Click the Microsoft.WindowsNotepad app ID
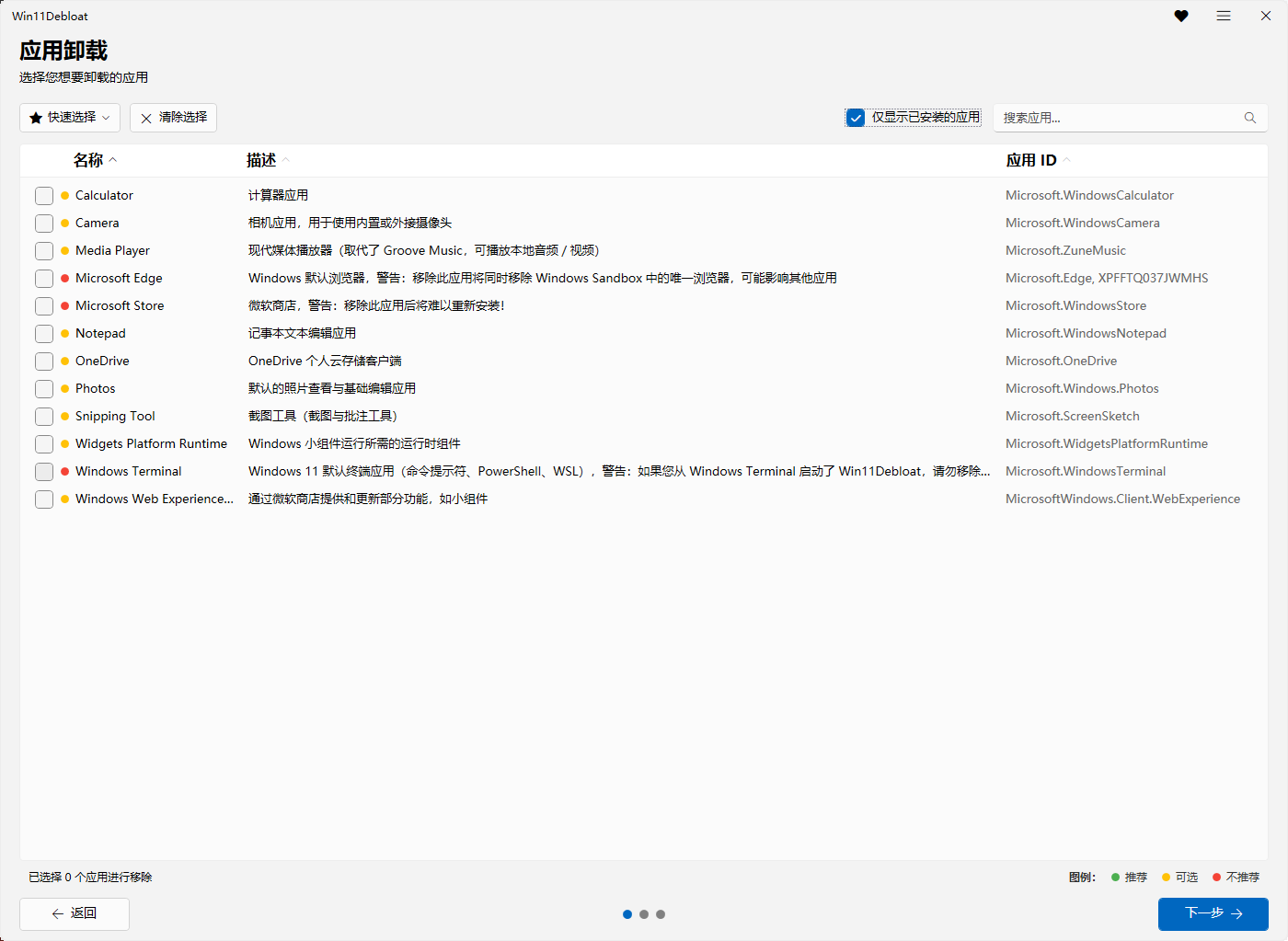 click(x=1086, y=333)
